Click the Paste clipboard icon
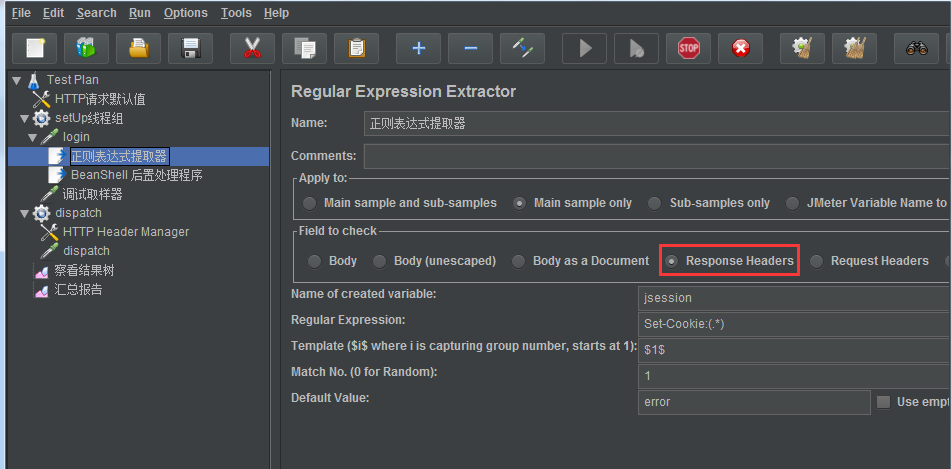 pyautogui.click(x=357, y=49)
